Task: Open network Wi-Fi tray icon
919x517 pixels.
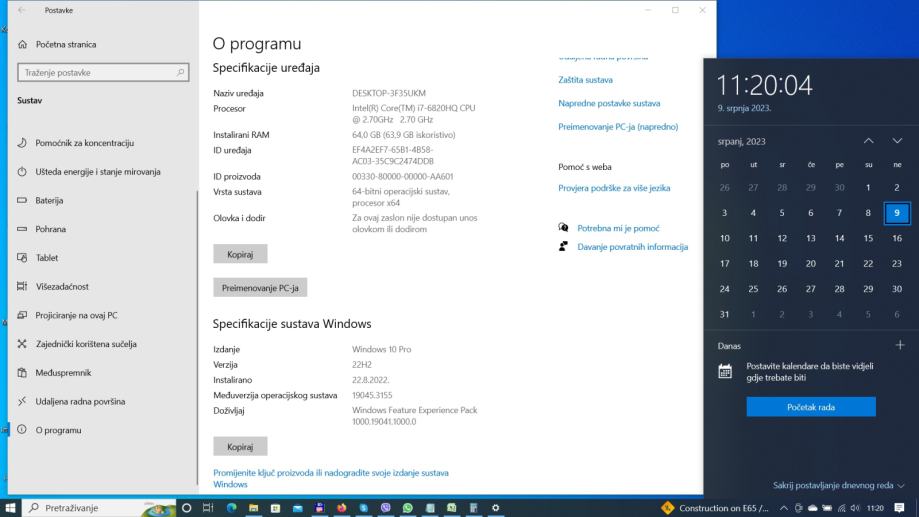Action: 842,508
